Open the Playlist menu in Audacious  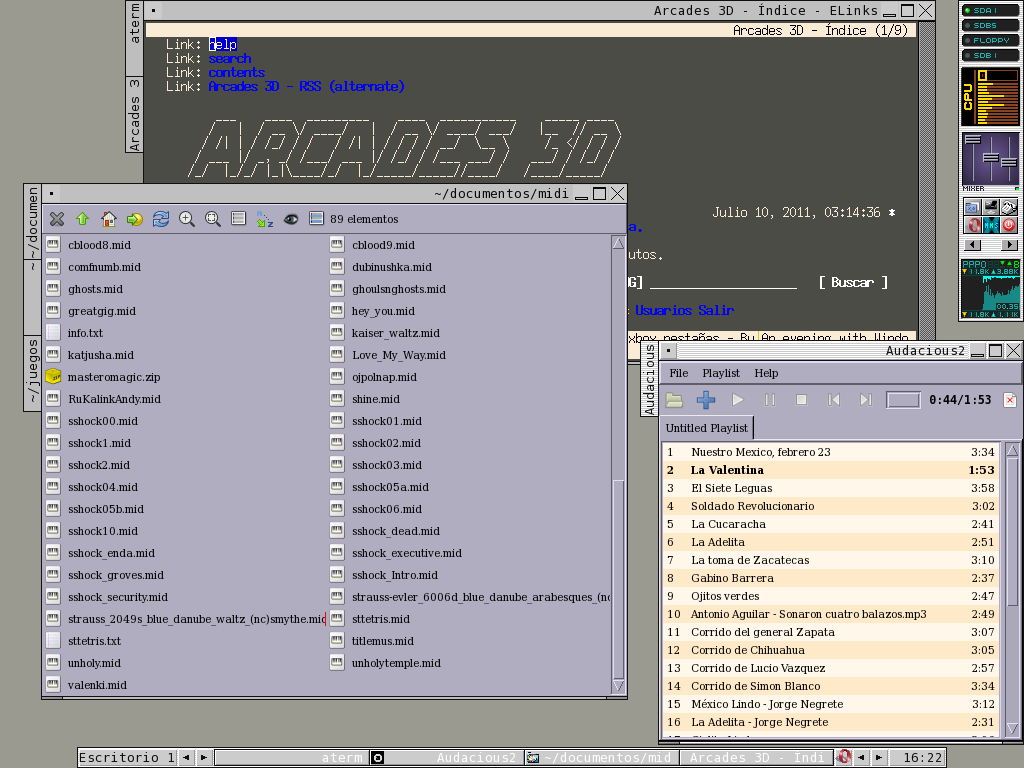(x=721, y=373)
